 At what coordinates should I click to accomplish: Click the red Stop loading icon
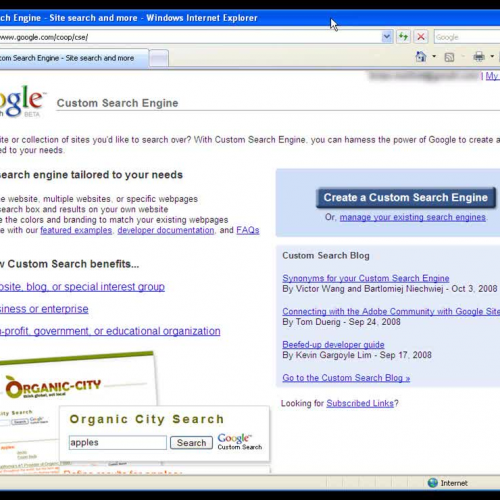coord(421,37)
